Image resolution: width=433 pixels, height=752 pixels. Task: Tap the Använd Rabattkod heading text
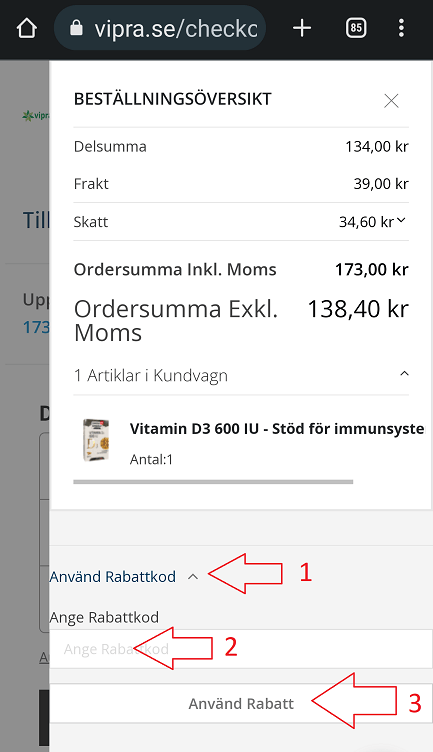[x=113, y=576]
